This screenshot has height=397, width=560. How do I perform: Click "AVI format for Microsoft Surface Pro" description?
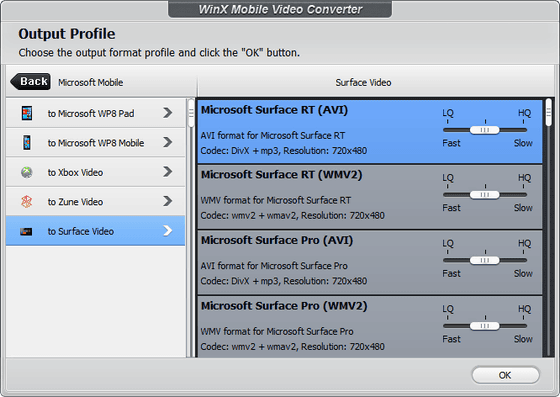click(x=274, y=266)
